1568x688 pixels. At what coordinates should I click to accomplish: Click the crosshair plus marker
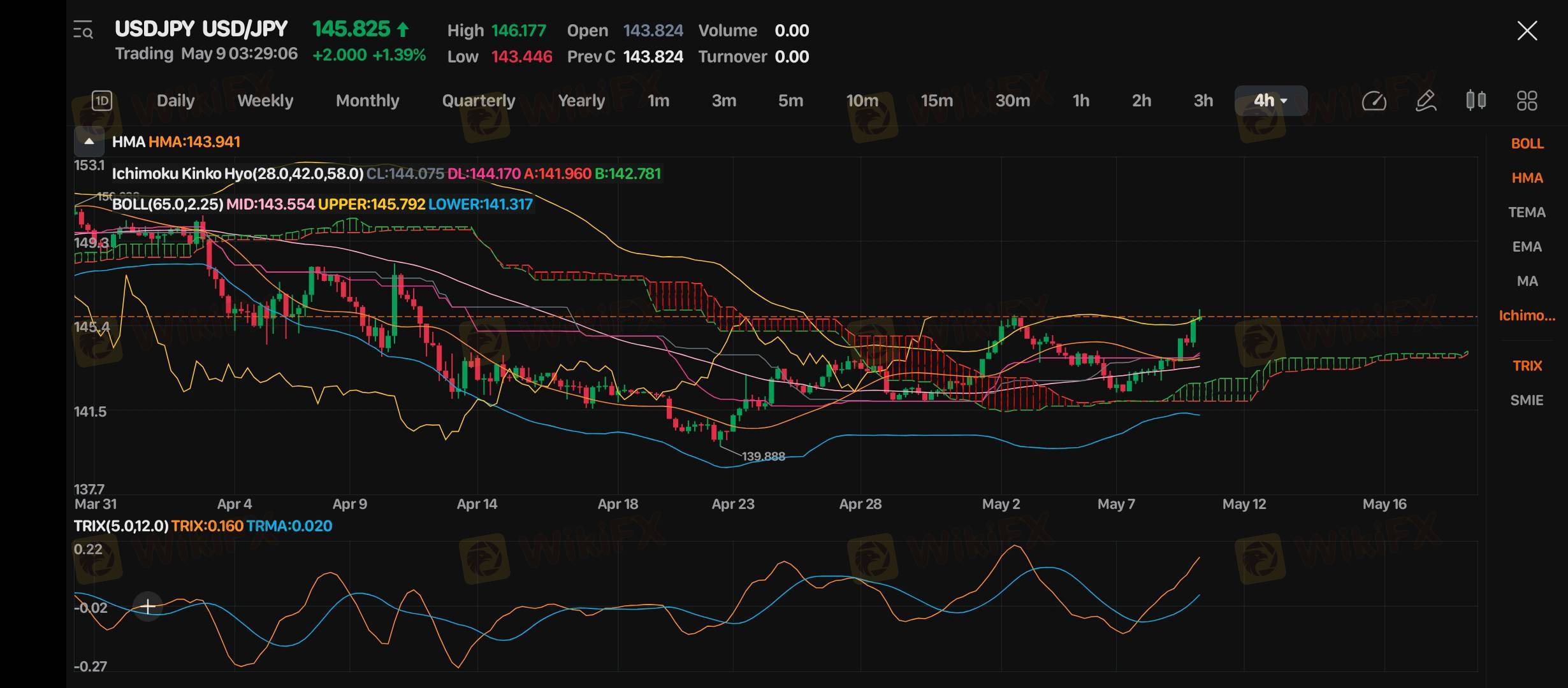[x=148, y=606]
